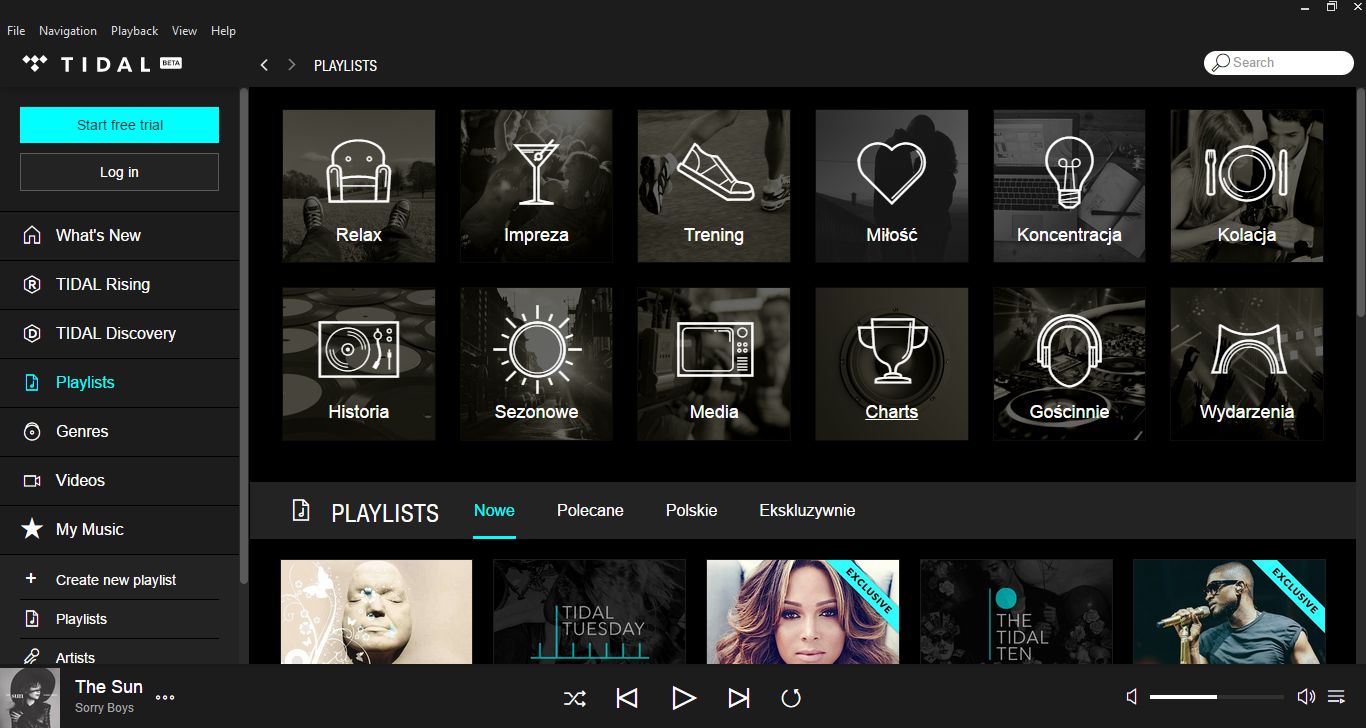
Task: Open TIDAL Rising section
Action: tap(119, 285)
